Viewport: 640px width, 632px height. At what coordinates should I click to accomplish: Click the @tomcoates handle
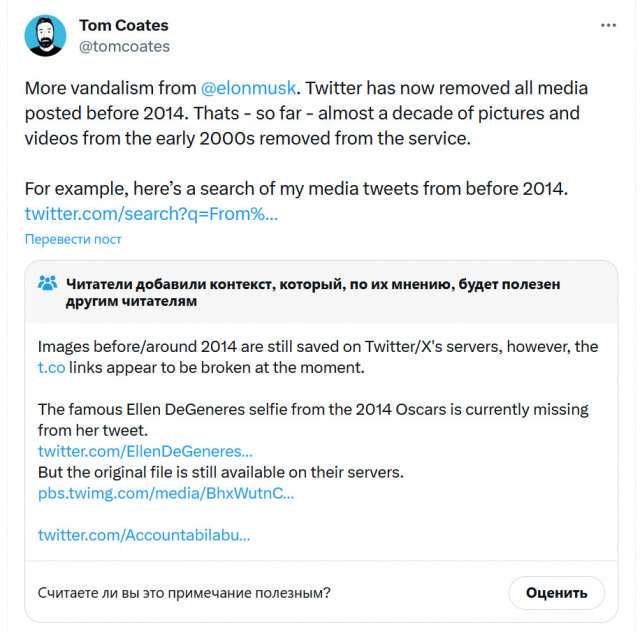click(x=124, y=46)
